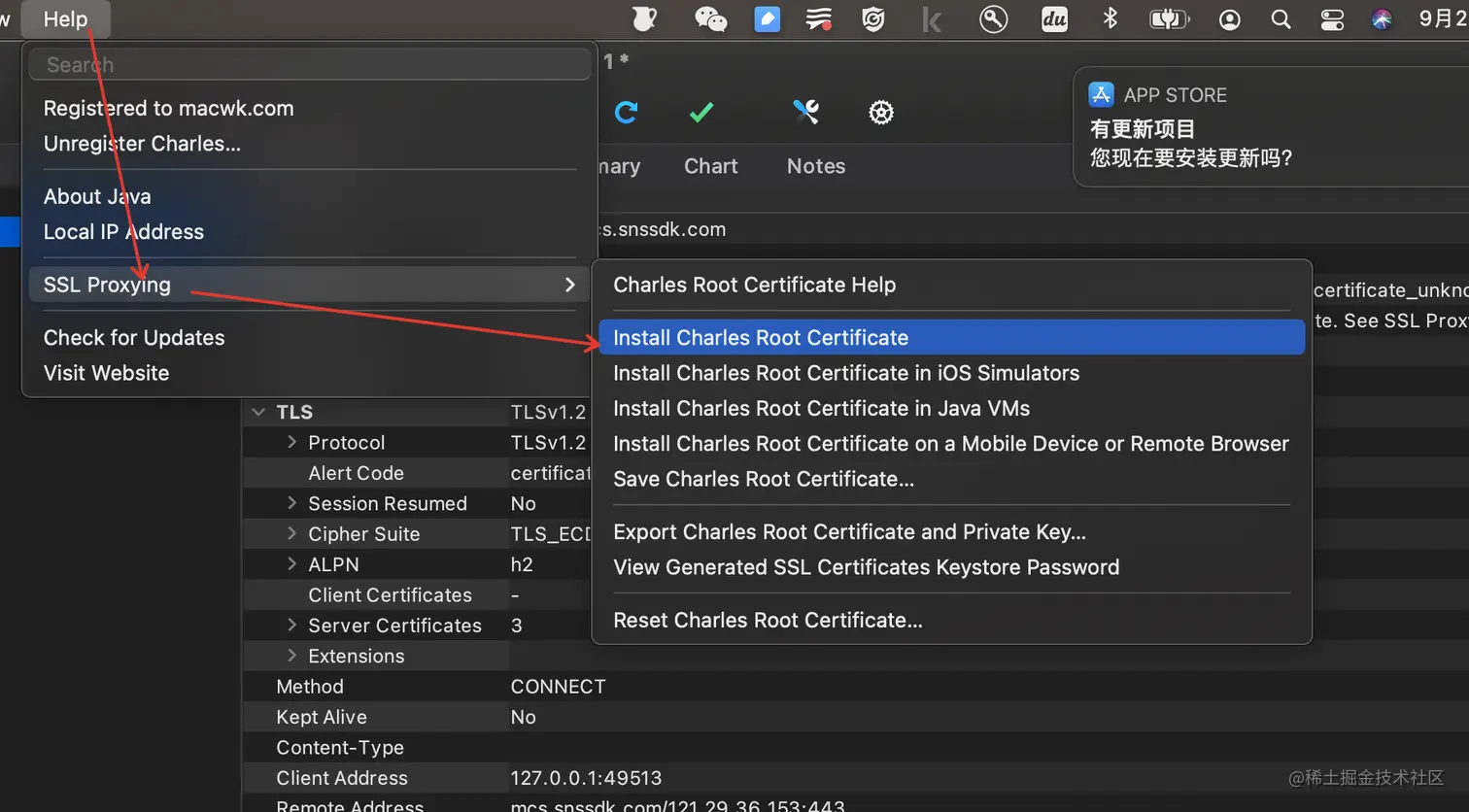Open the App Store update notification

point(1271,126)
